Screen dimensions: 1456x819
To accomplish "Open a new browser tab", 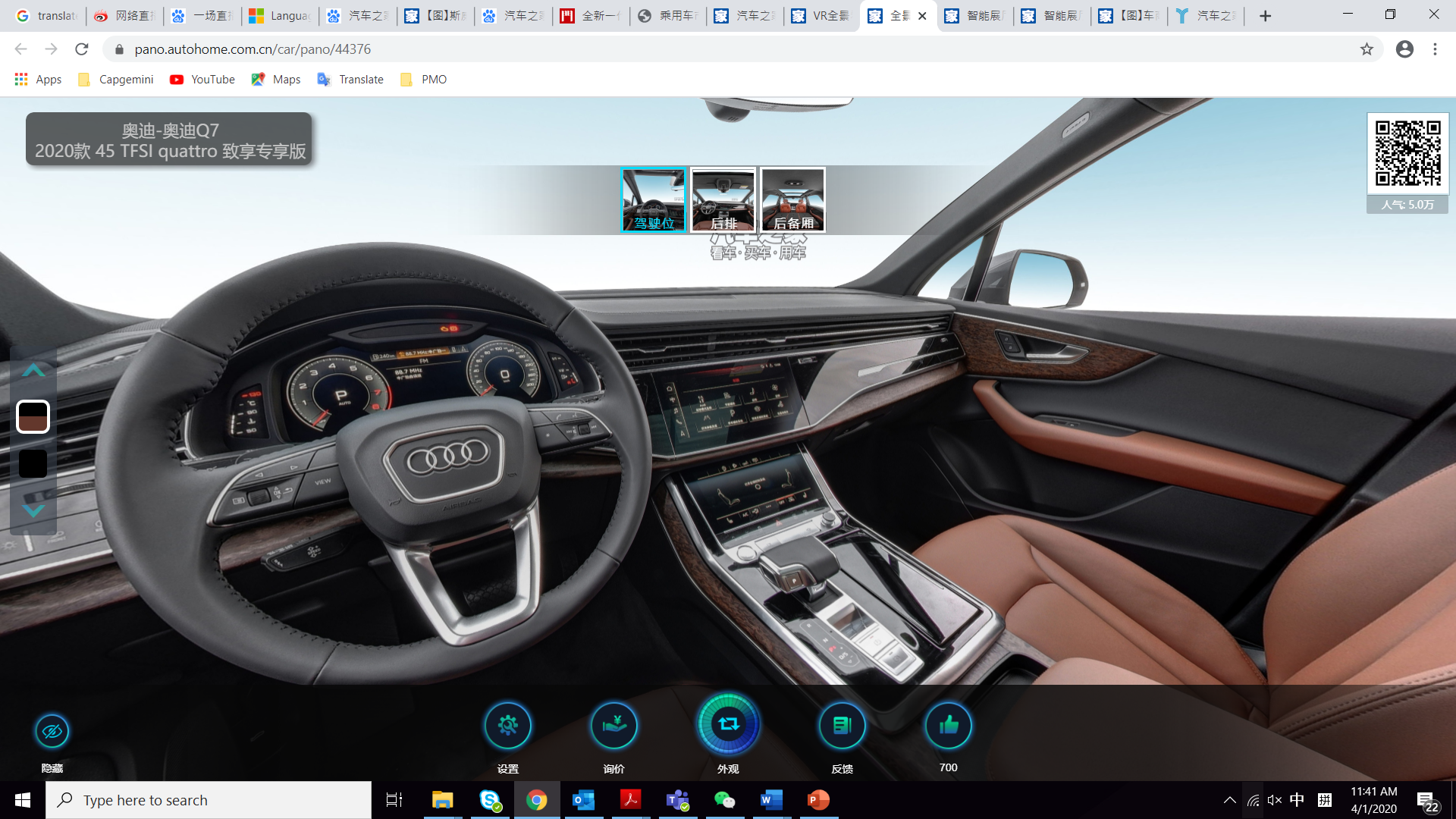I will (x=1265, y=16).
